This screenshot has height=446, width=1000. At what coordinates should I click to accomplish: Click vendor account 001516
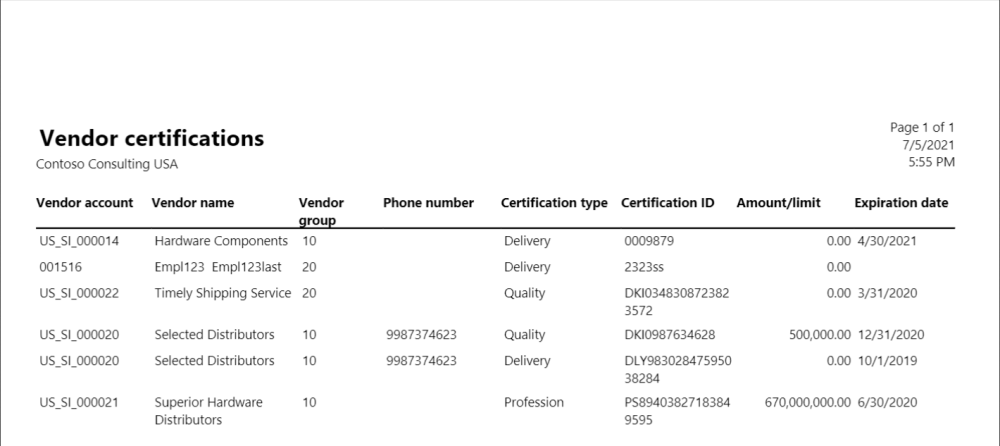pyautogui.click(x=59, y=267)
